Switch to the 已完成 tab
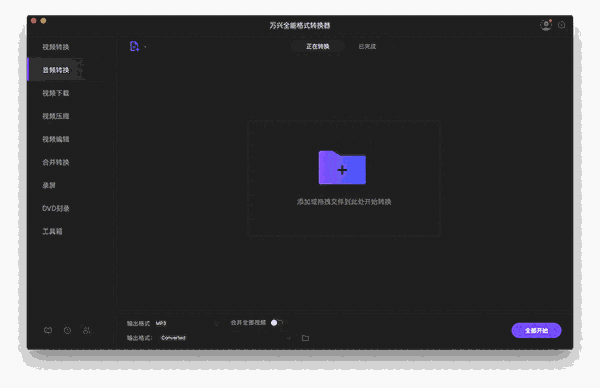This screenshot has height=388, width=600. pyautogui.click(x=367, y=46)
